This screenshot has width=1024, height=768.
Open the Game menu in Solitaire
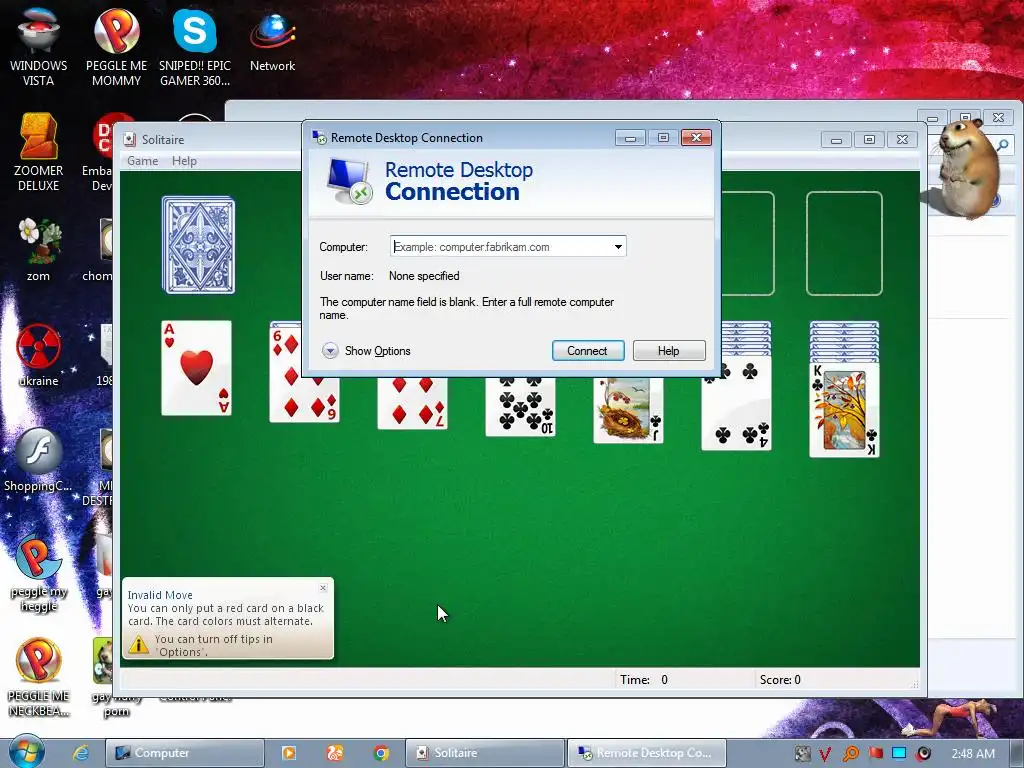tap(142, 161)
